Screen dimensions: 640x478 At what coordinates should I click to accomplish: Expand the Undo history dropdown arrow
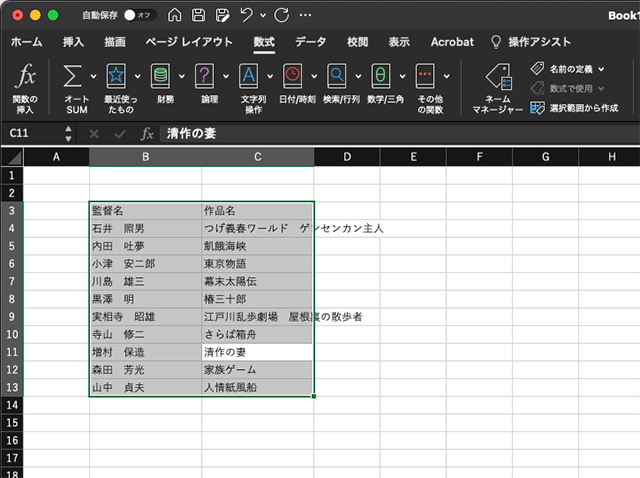(262, 15)
